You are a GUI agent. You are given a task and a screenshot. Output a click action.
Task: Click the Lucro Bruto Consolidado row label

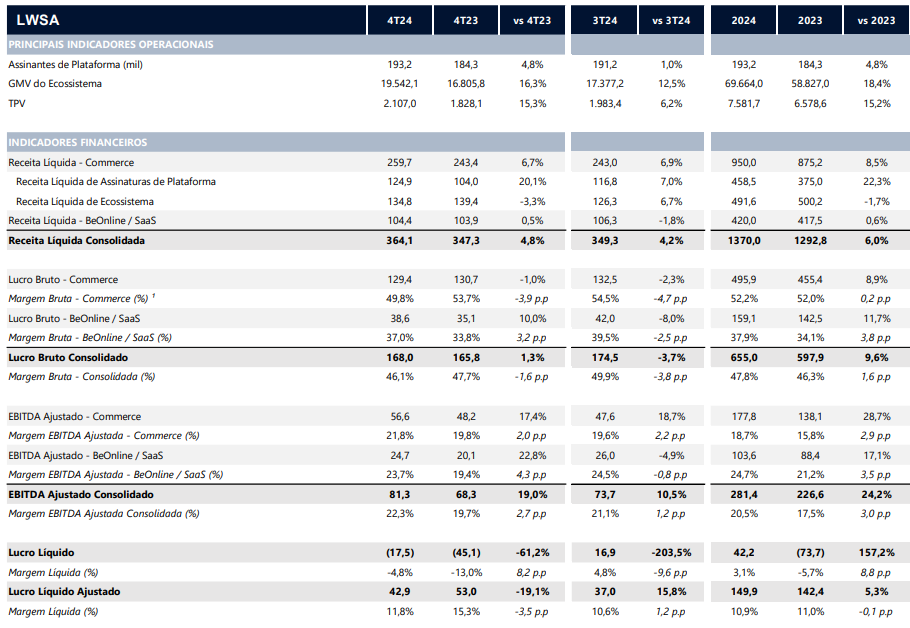(68, 358)
